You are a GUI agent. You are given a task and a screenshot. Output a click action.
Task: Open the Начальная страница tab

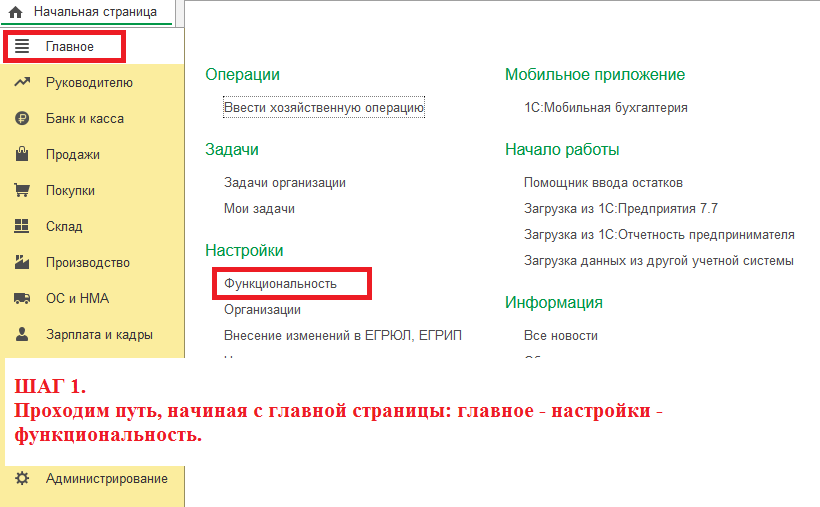coord(87,12)
